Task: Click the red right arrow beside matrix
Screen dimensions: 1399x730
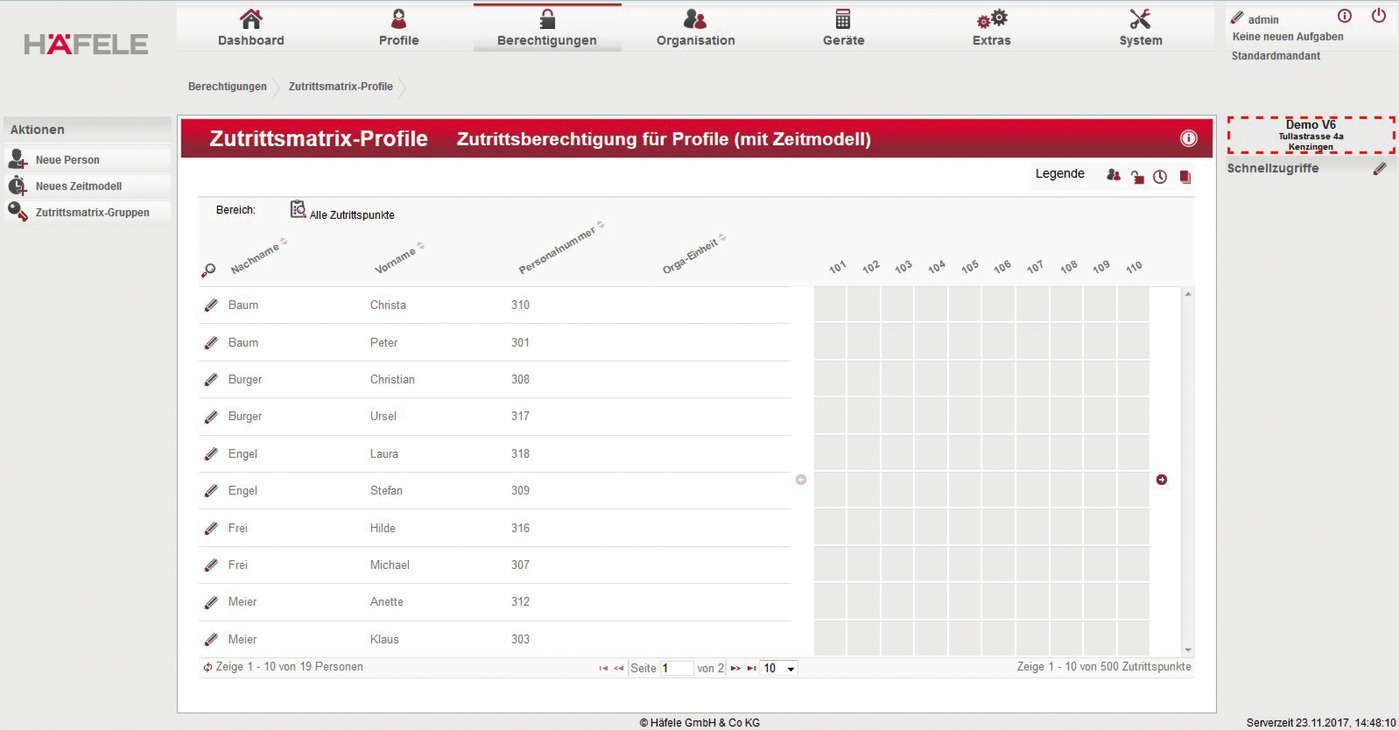Action: pyautogui.click(x=1161, y=480)
